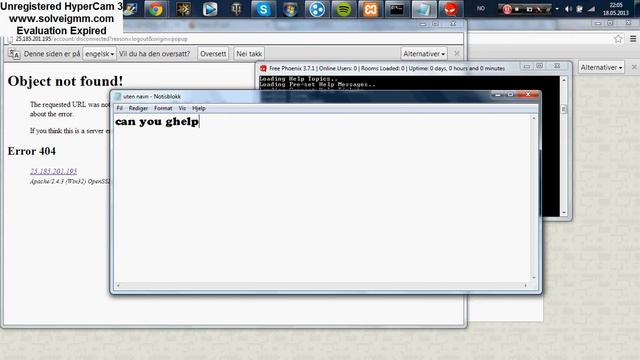
Task: Click the Oversett translate button
Action: pyautogui.click(x=213, y=53)
